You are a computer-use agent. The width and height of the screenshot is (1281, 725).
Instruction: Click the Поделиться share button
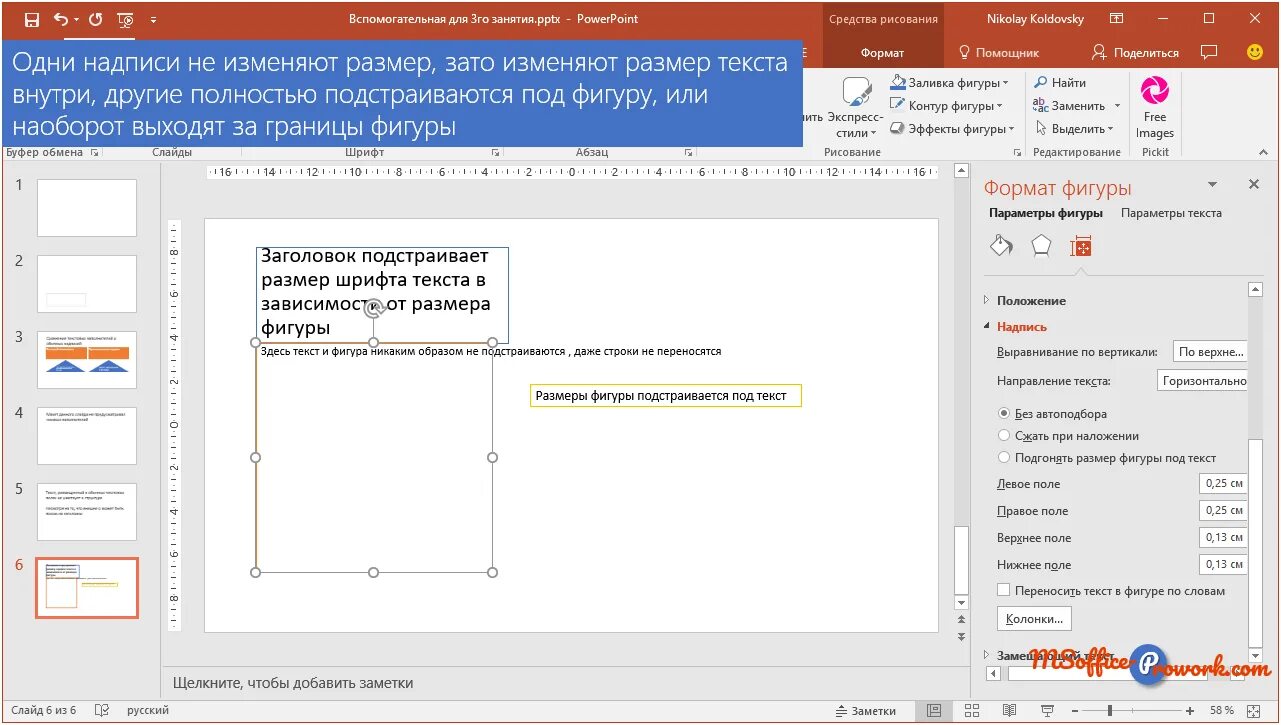click(x=1136, y=52)
